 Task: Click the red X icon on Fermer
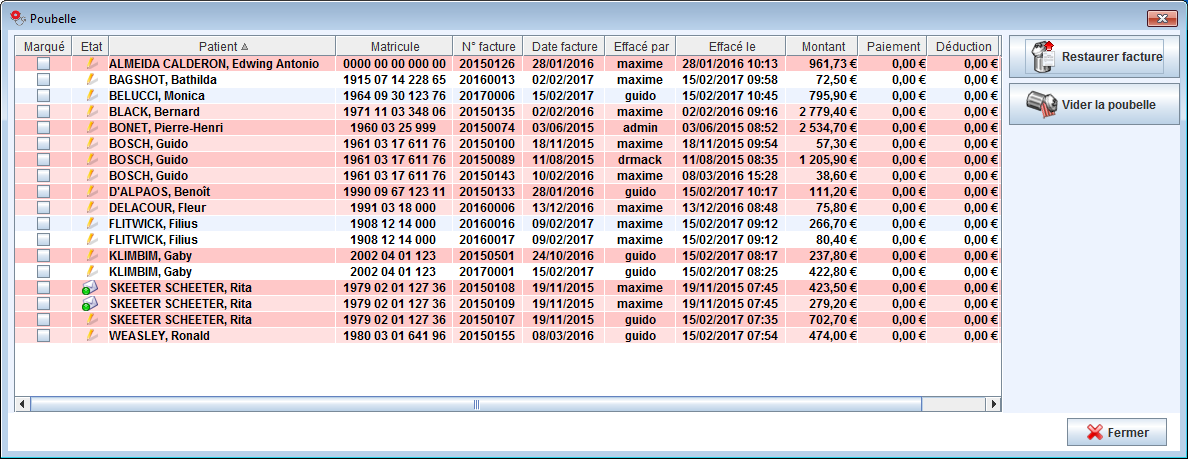click(1094, 433)
